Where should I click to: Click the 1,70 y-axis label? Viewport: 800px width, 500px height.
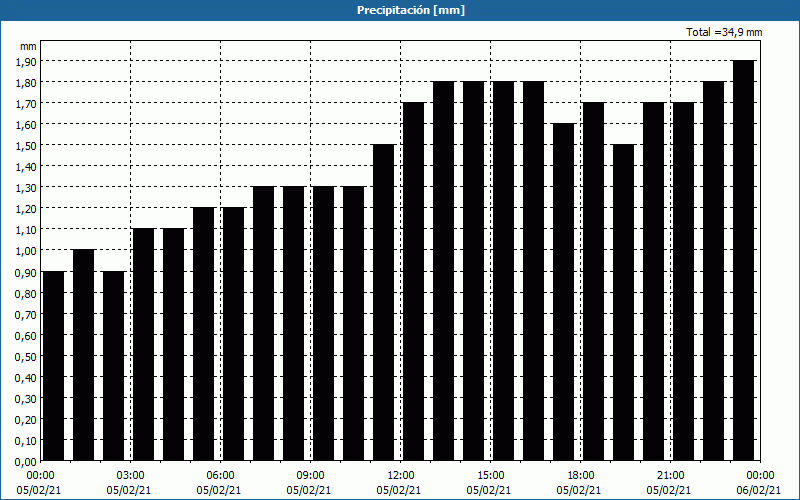point(26,103)
